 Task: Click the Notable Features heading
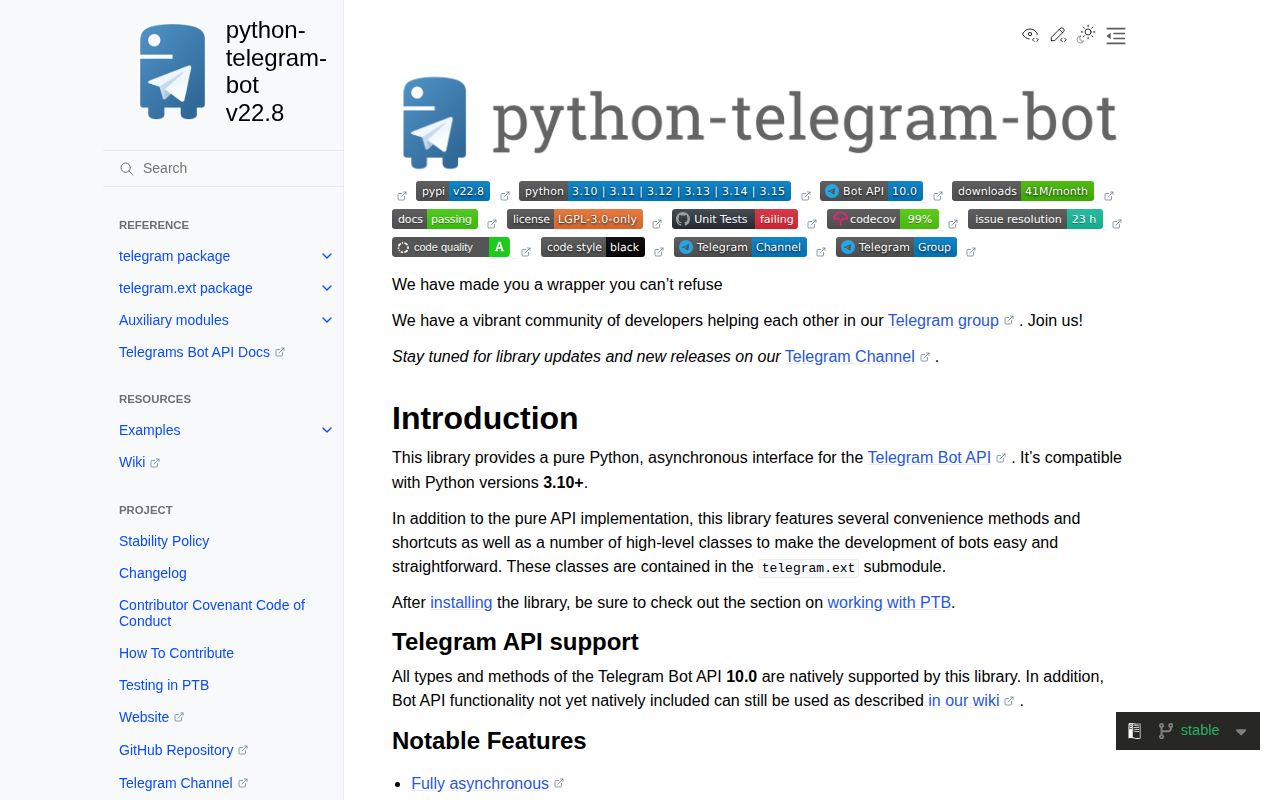(489, 740)
